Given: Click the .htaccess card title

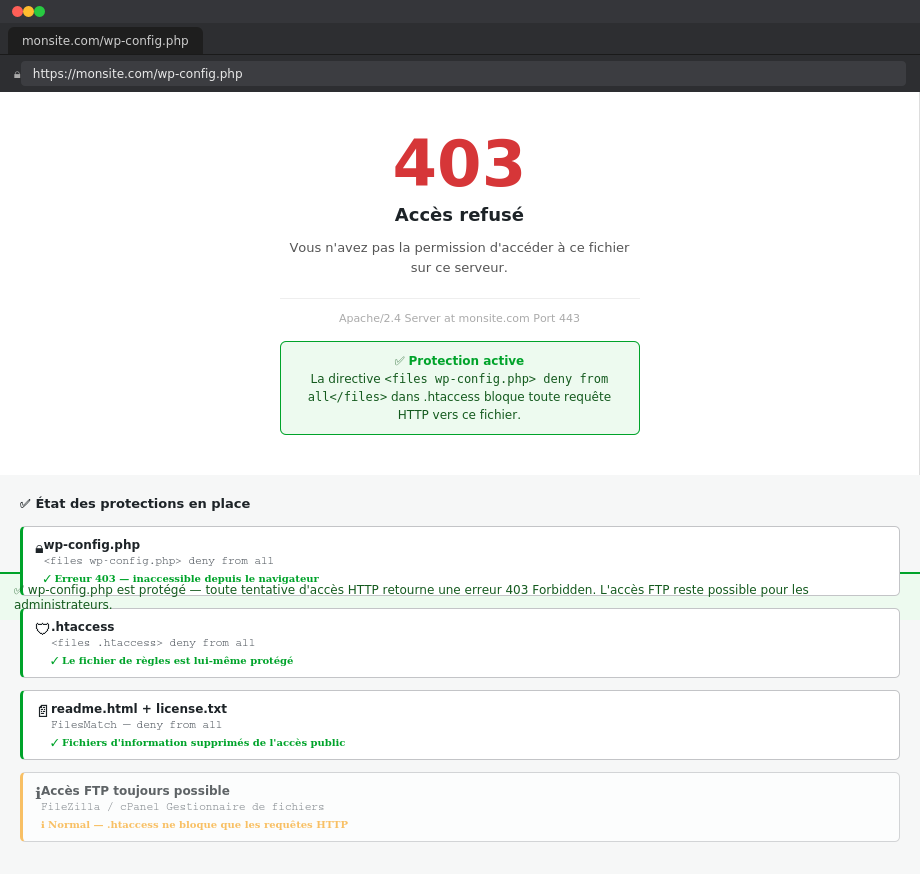Looking at the screenshot, I should pos(83,626).
